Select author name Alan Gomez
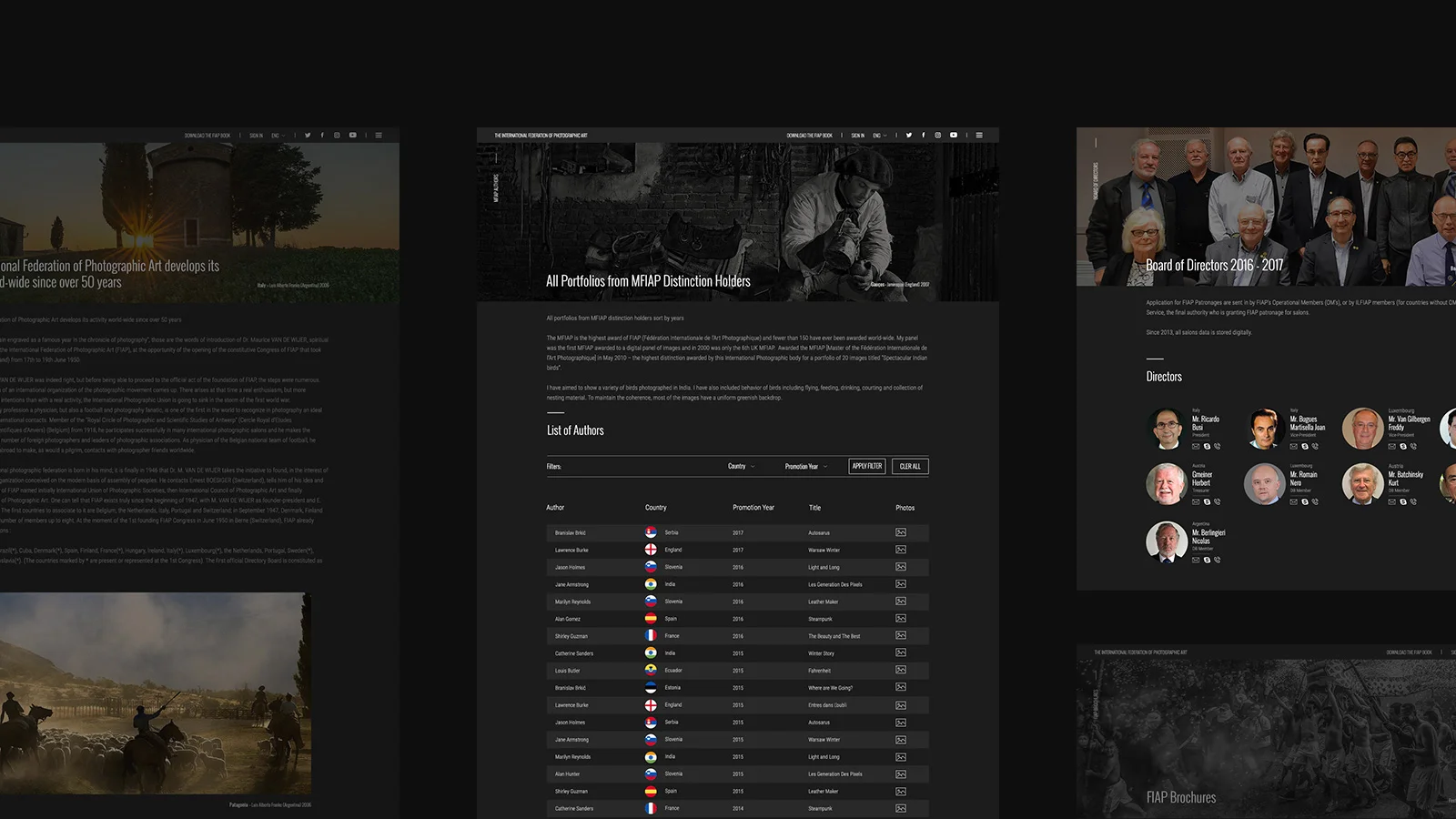The image size is (1456, 819). 568,619
